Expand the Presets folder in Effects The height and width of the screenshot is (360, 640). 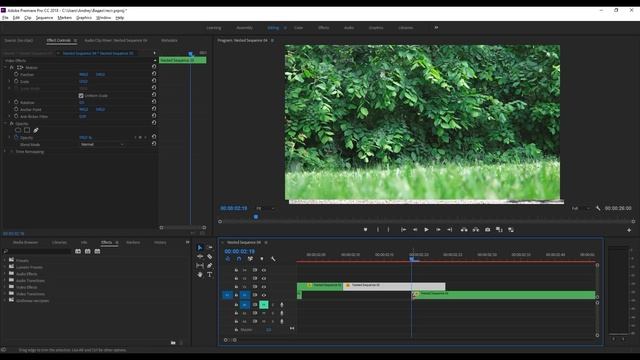point(5,260)
